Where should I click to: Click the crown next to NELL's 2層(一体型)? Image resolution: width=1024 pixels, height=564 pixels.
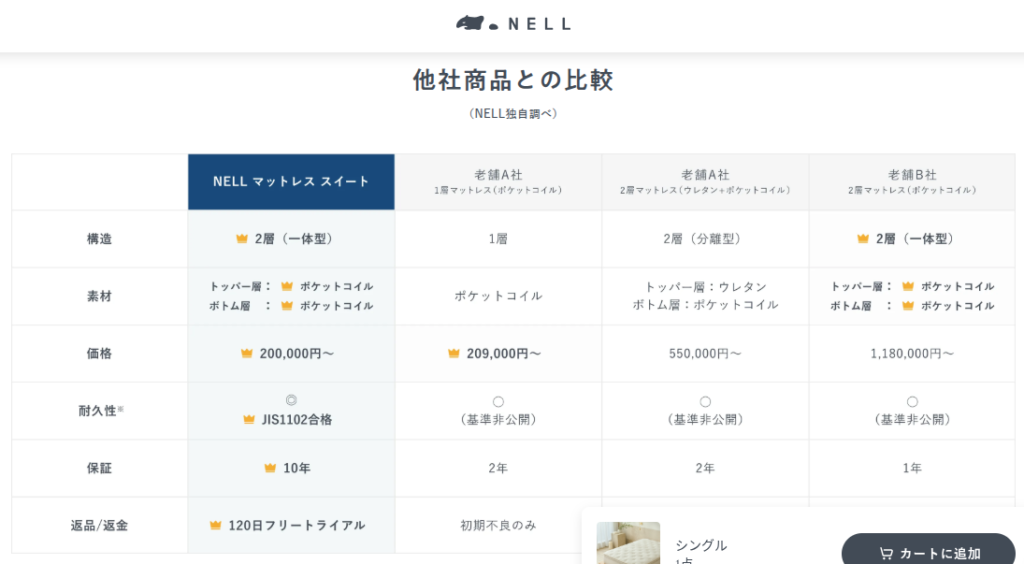pyautogui.click(x=242, y=239)
